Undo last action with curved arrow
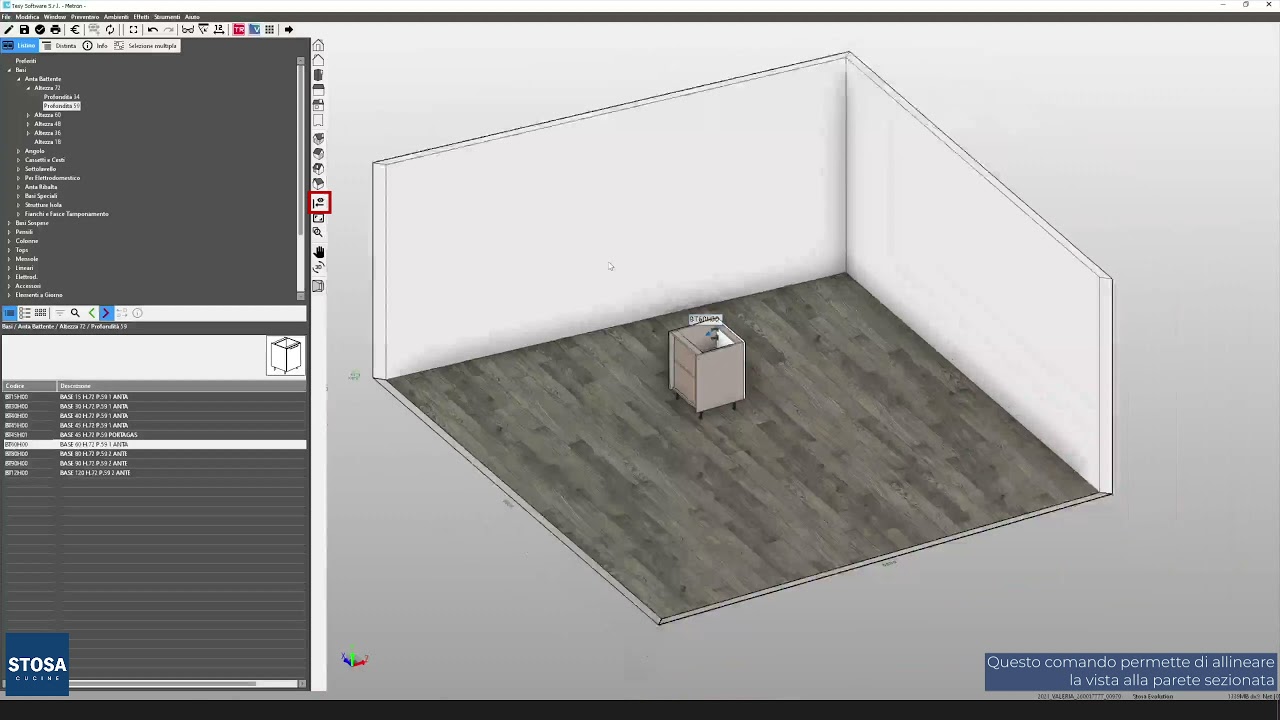The image size is (1280, 720). (152, 30)
